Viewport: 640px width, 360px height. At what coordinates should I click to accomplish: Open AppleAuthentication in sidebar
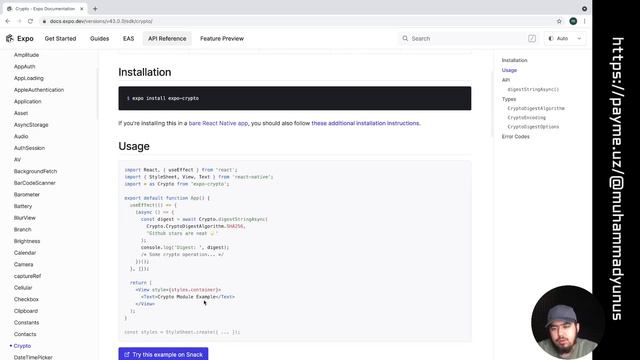coord(39,89)
